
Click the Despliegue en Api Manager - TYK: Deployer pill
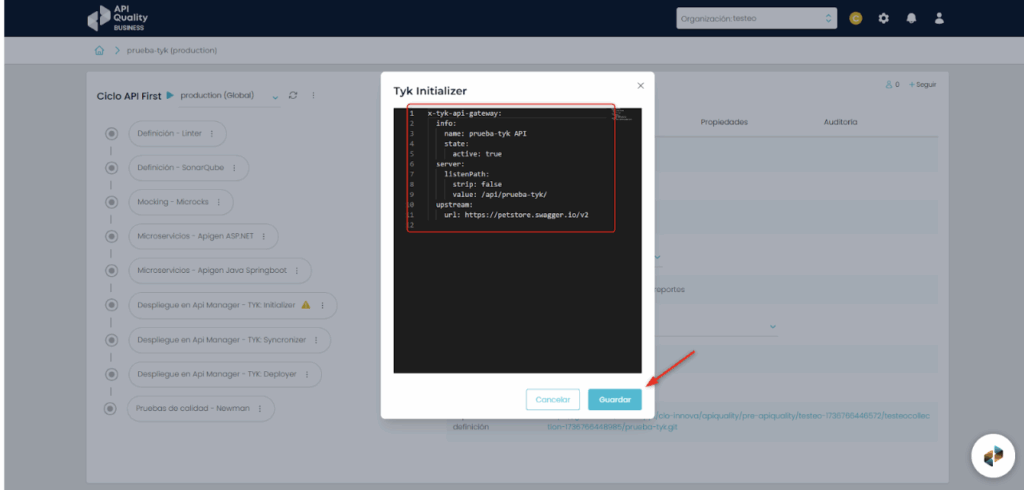point(225,374)
